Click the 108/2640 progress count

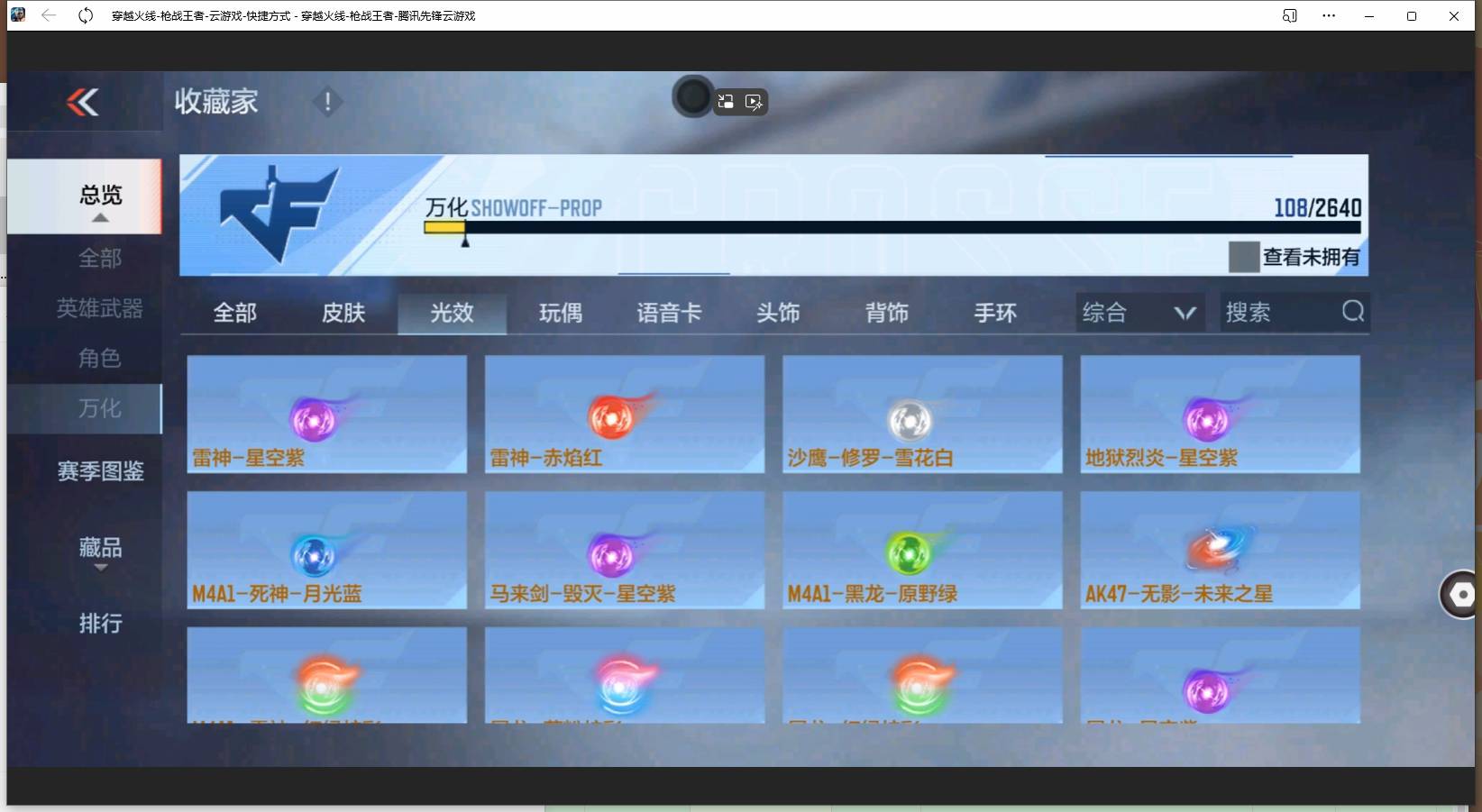click(1317, 208)
